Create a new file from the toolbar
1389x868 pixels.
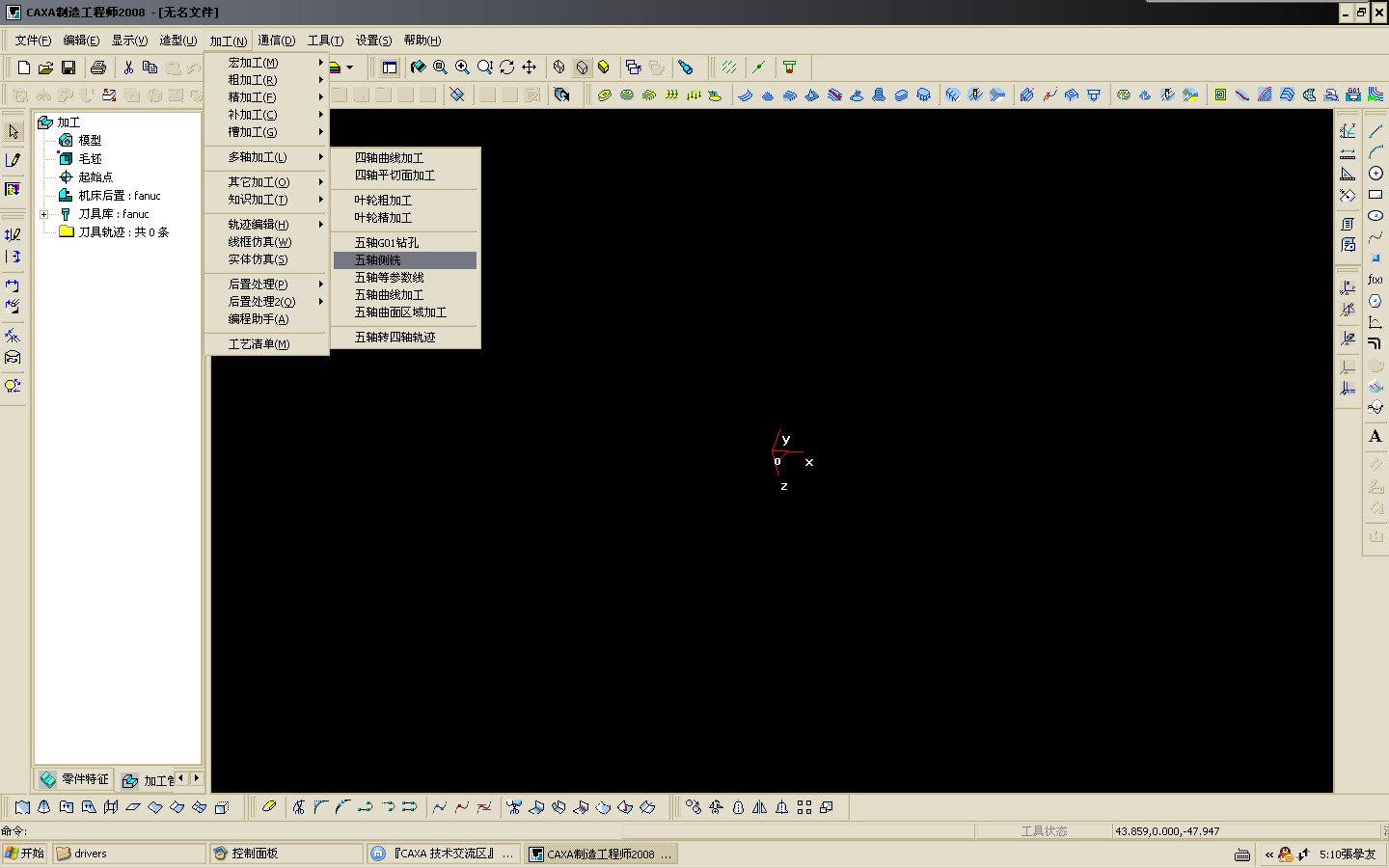click(23, 68)
